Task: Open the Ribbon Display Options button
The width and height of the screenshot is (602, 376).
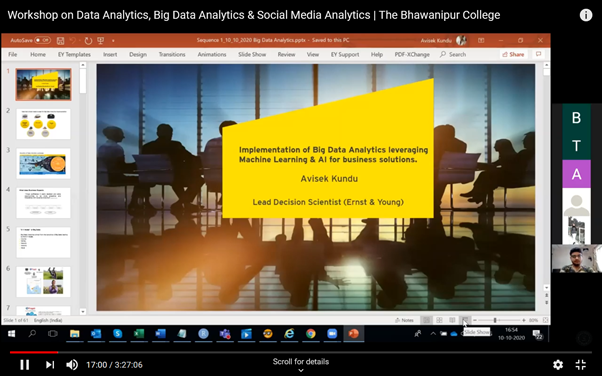Action: pyautogui.click(x=481, y=40)
